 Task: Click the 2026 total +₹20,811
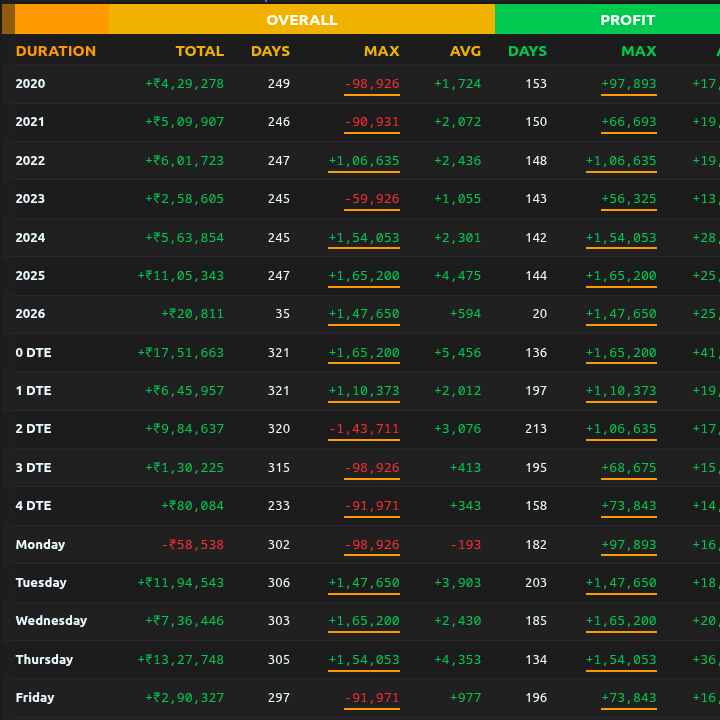192,314
